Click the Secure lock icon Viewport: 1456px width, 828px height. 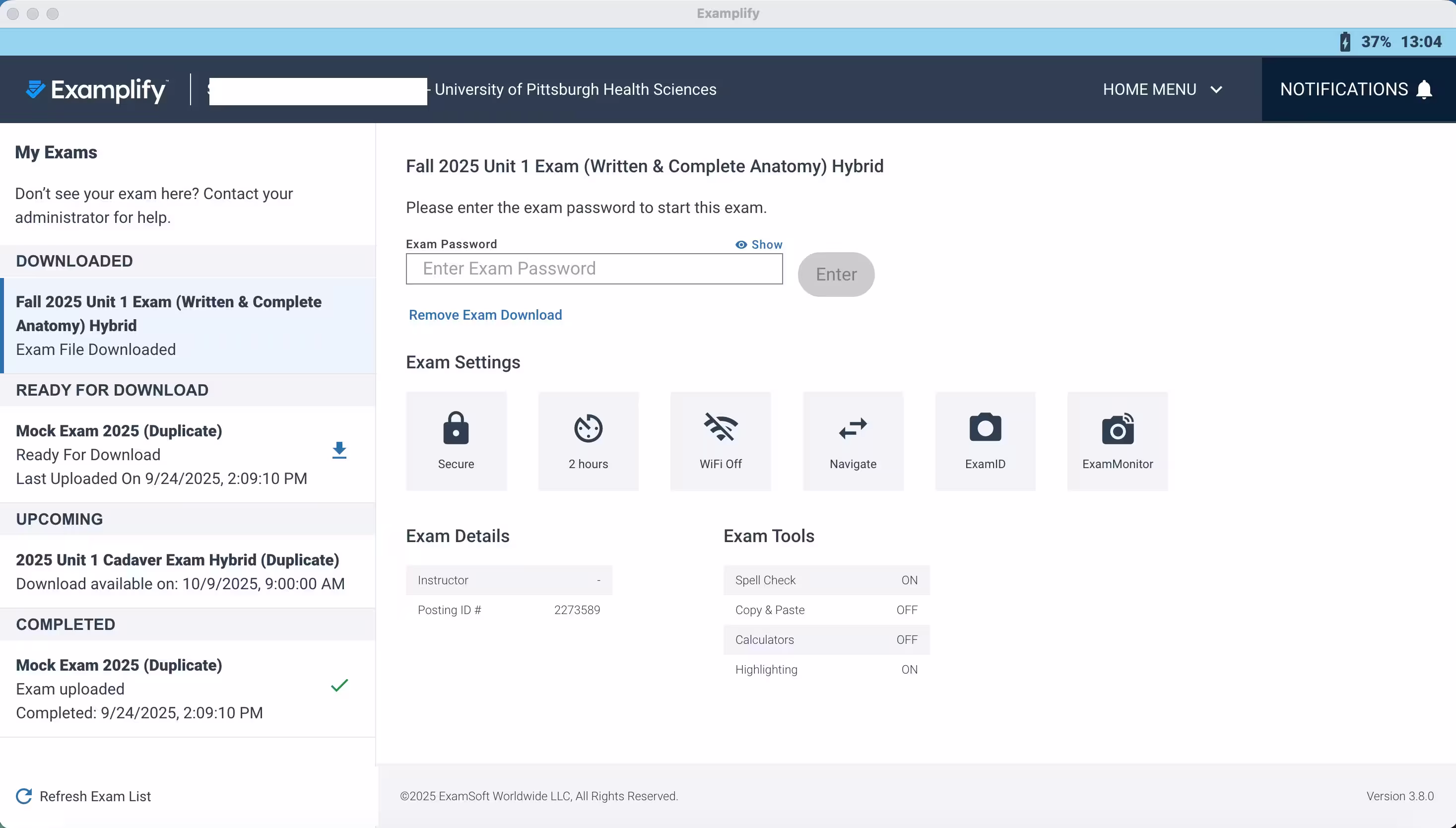tap(456, 427)
